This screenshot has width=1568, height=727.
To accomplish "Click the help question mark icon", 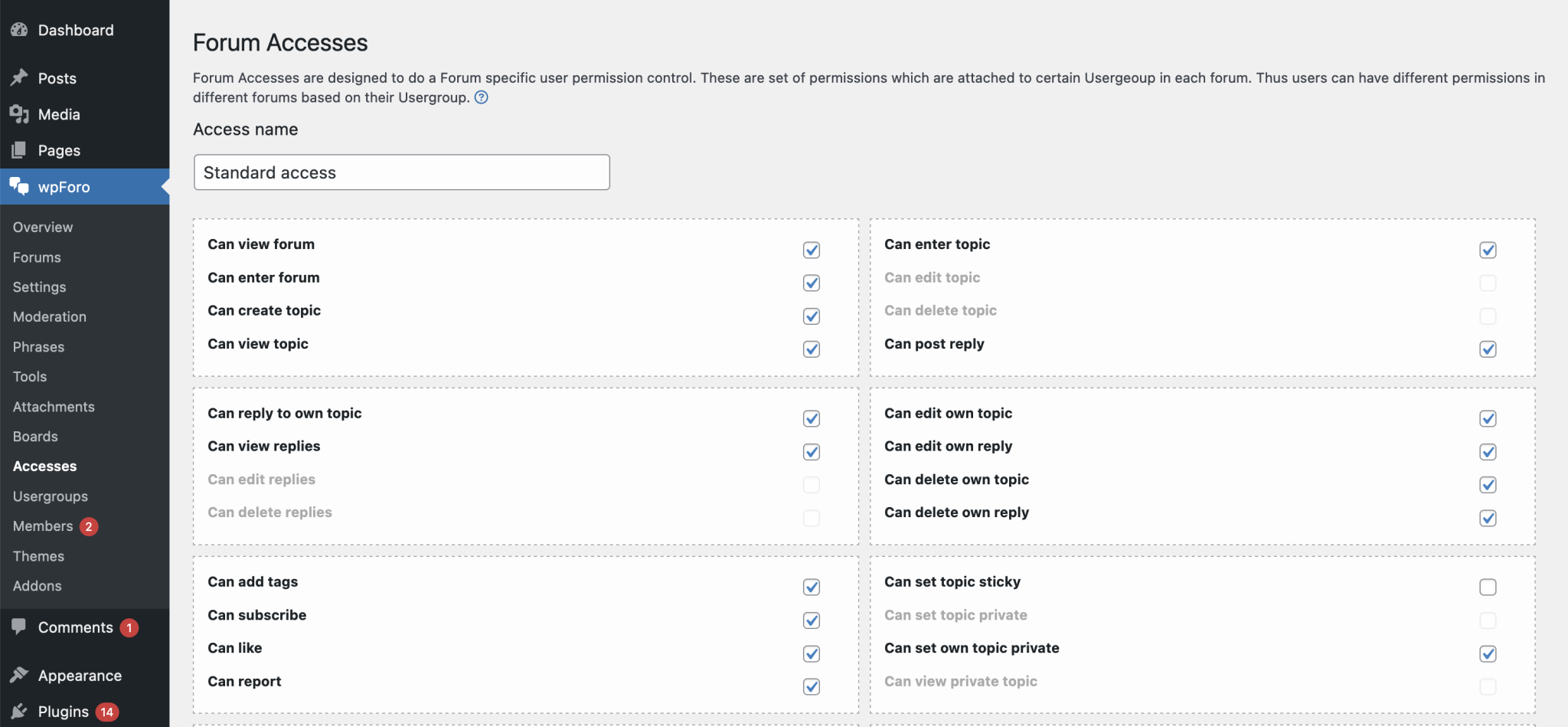I will [x=482, y=97].
